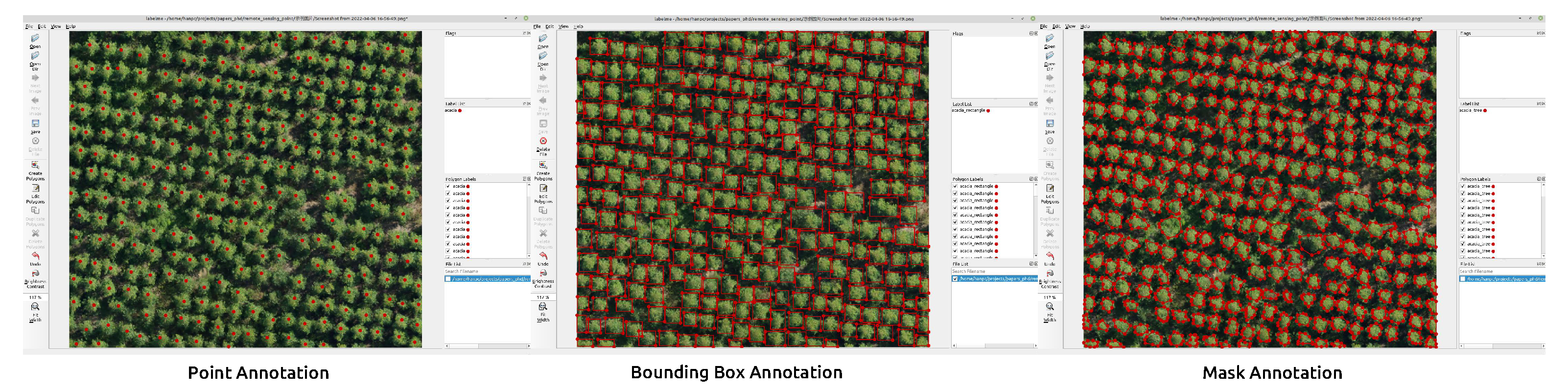1568x391 pixels.
Task: Click Next Image icon in Mask Annotation window
Action: (x=1050, y=78)
